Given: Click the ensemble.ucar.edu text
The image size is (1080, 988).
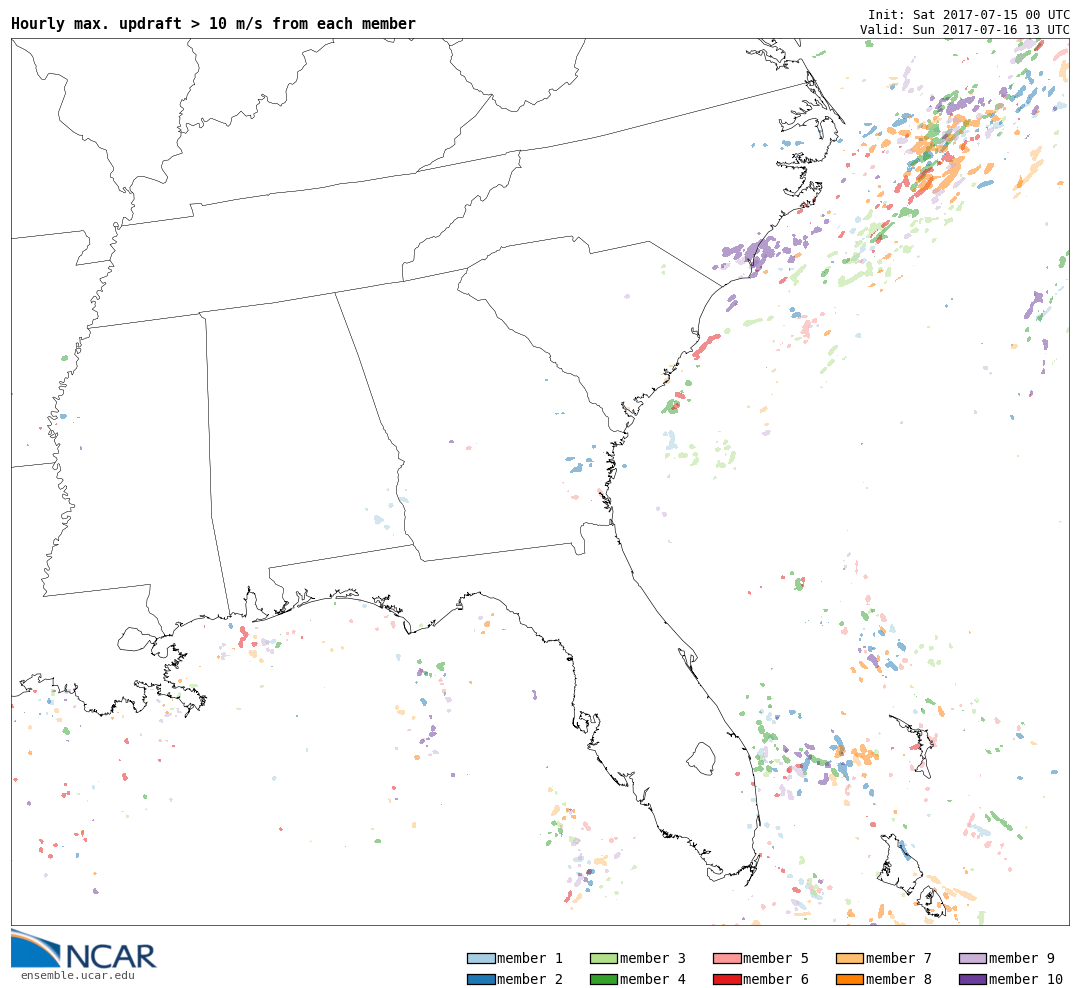Looking at the screenshot, I should [x=78, y=975].
